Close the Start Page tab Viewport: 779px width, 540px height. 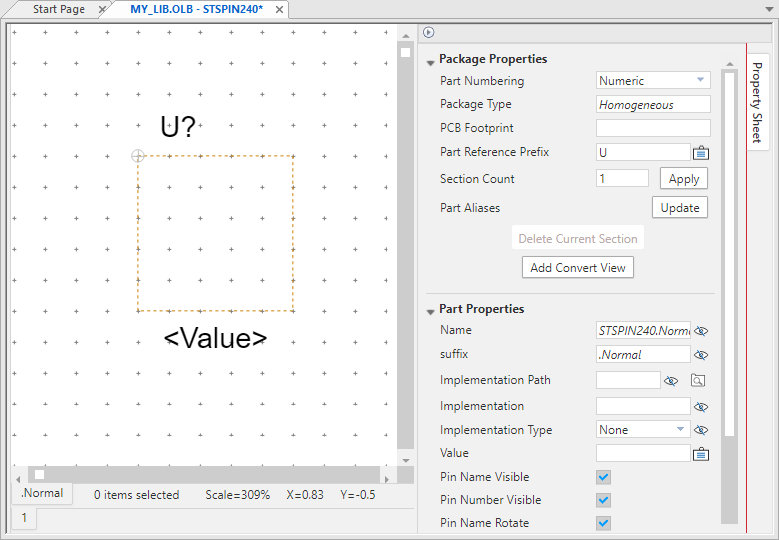102,10
